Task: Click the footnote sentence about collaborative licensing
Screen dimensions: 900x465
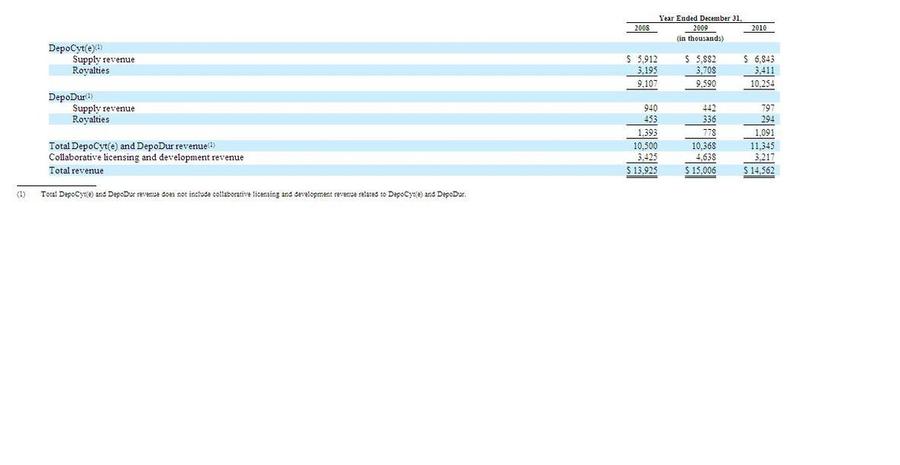Action: coord(254,195)
